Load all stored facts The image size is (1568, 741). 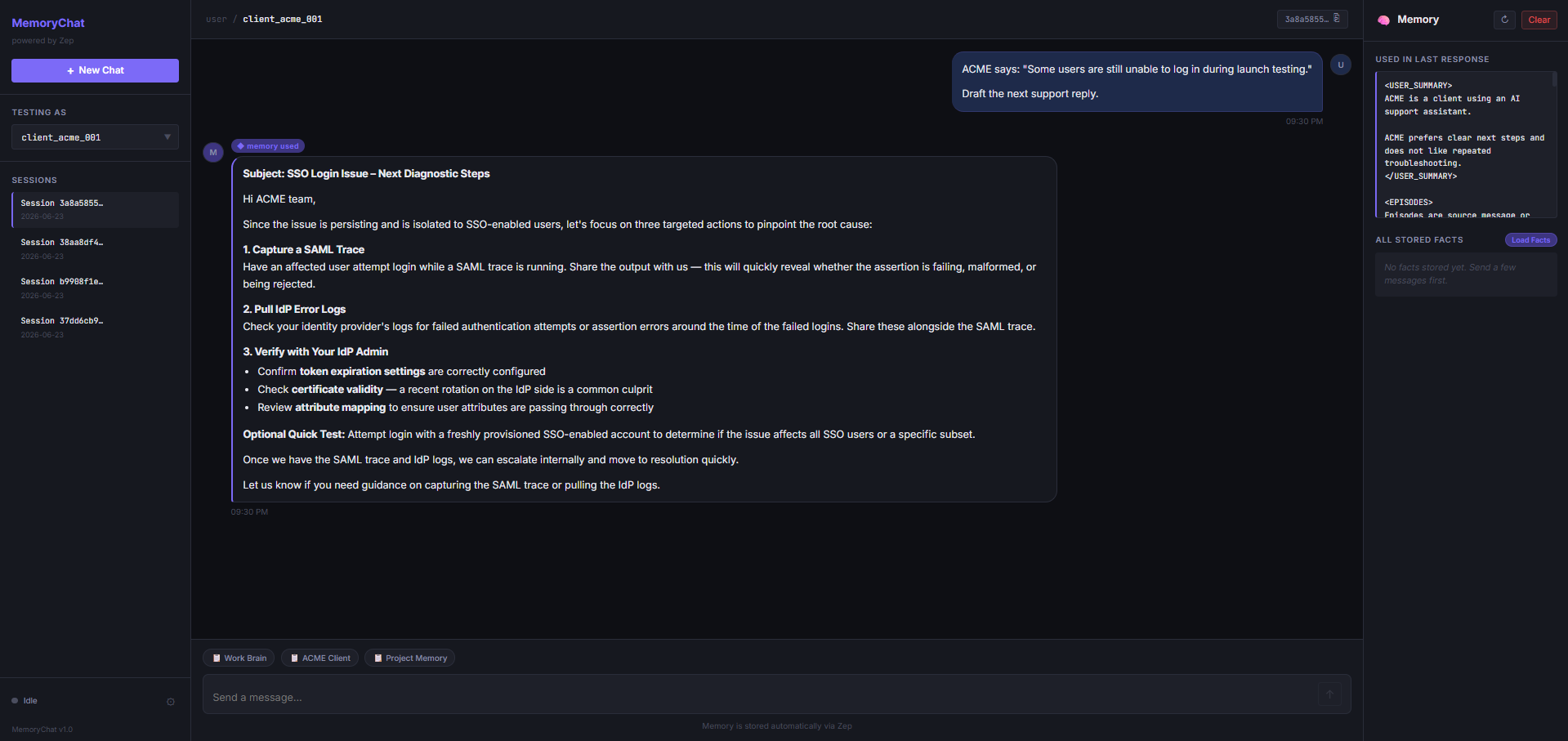point(1530,239)
